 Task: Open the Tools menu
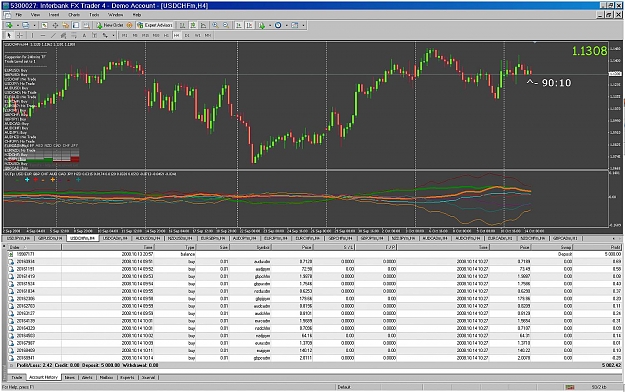pyautogui.click(x=94, y=15)
